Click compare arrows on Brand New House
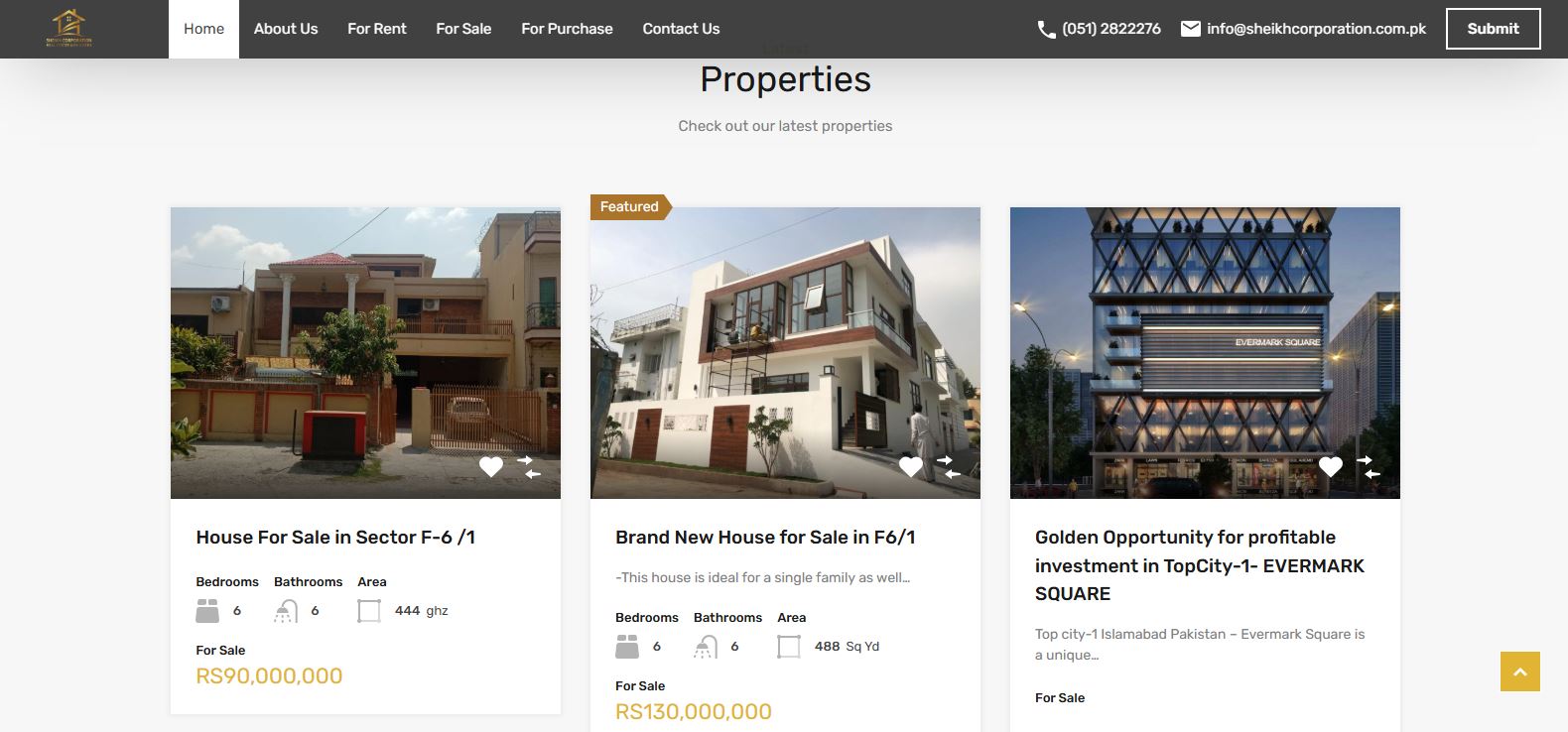Image resolution: width=1568 pixels, height=732 pixels. (x=949, y=466)
